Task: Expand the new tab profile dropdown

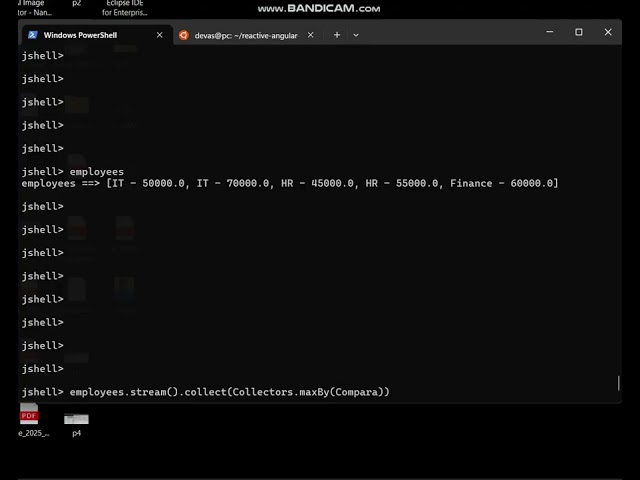Action: (356, 35)
